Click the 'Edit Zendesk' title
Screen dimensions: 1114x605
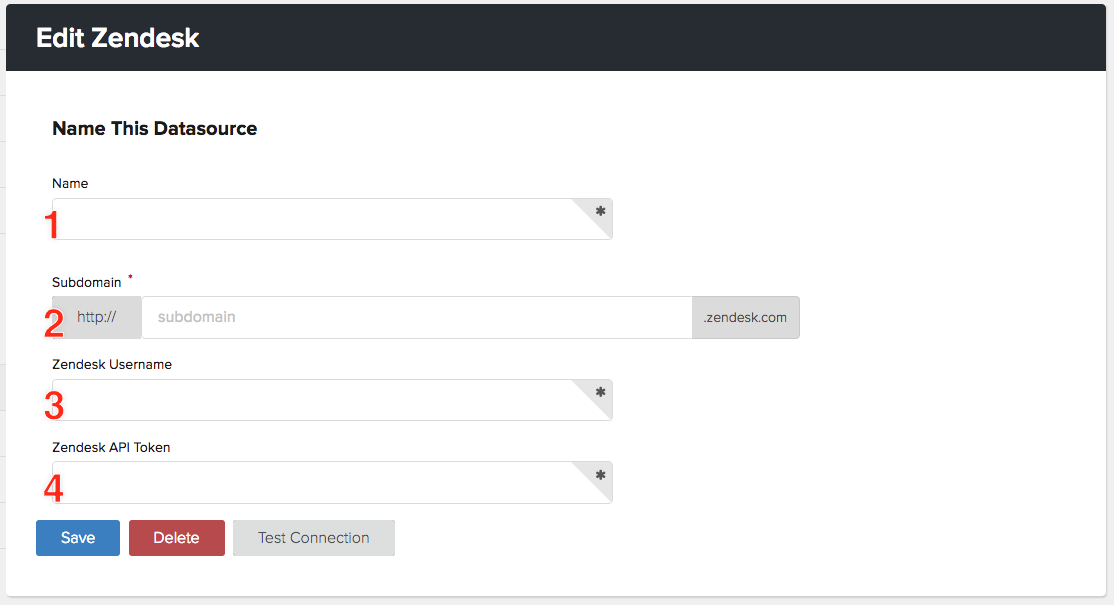[x=118, y=38]
